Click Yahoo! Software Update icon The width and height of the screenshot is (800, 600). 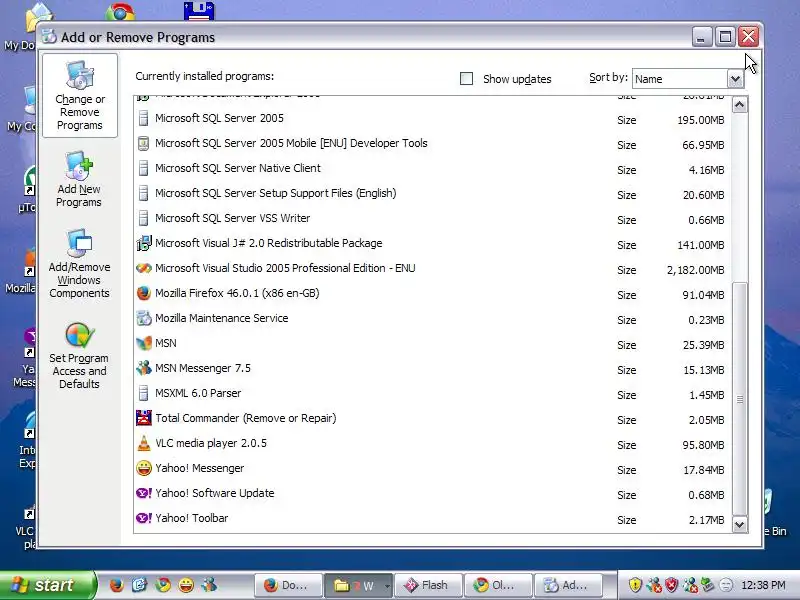pyautogui.click(x=144, y=493)
